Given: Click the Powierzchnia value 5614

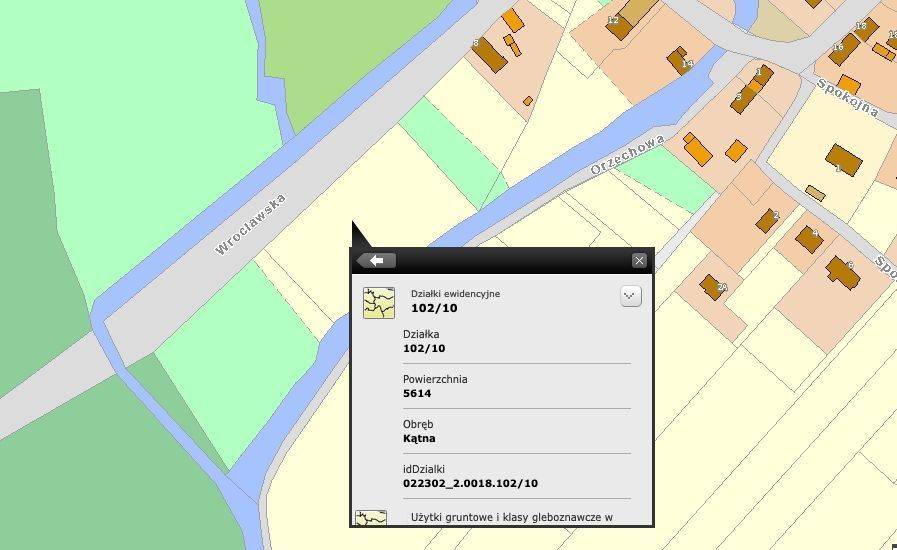Looking at the screenshot, I should click(x=417, y=393).
